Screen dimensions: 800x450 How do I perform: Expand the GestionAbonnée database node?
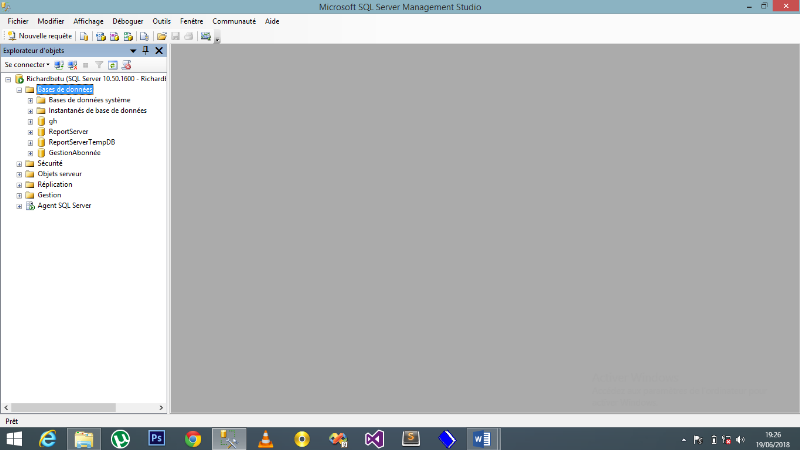coord(31,153)
